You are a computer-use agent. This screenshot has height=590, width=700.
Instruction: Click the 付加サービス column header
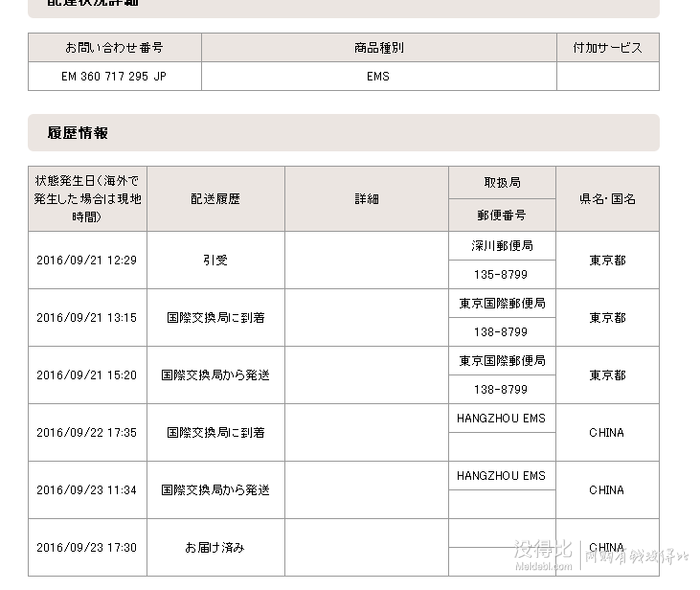(608, 47)
